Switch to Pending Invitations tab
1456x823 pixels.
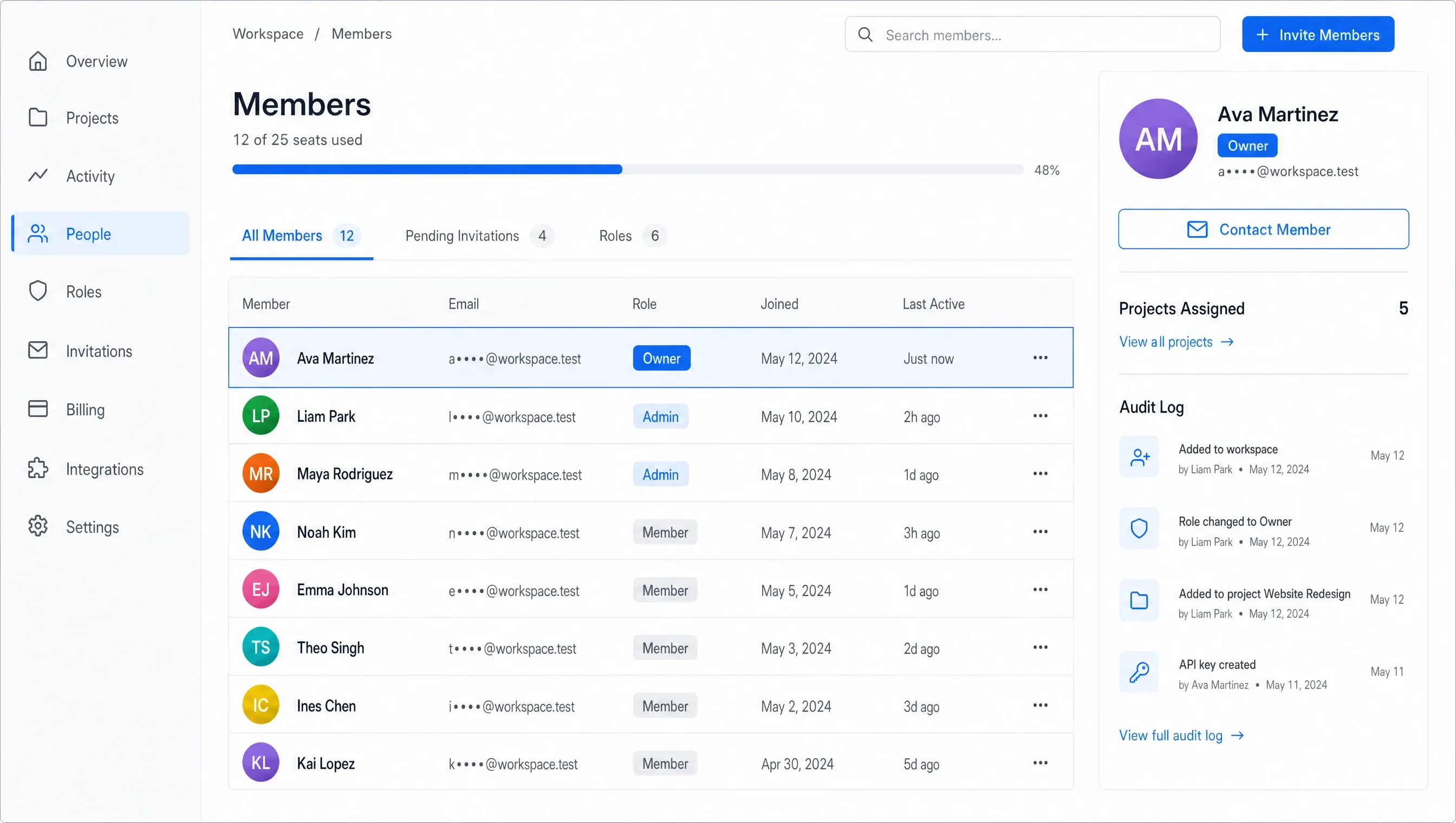479,236
